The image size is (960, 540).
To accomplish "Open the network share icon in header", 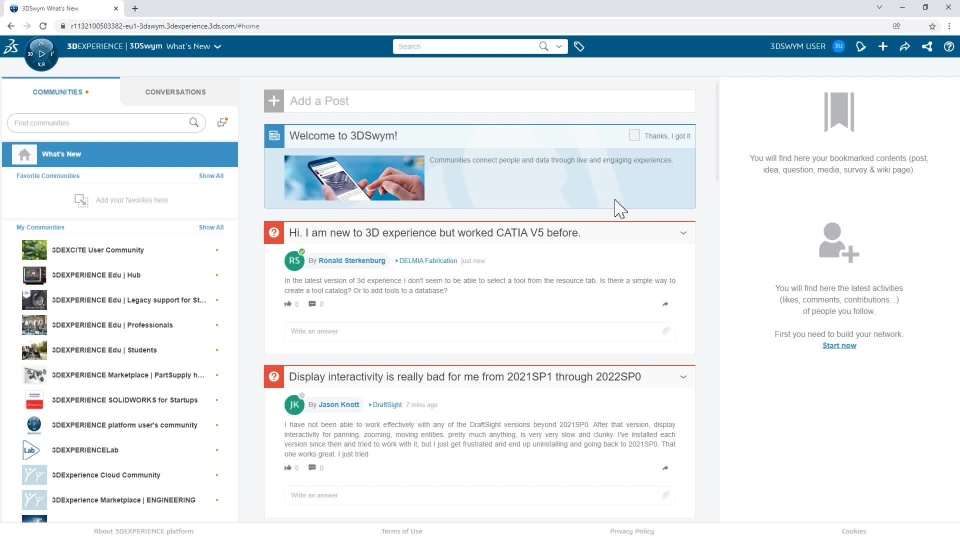I will point(927,47).
